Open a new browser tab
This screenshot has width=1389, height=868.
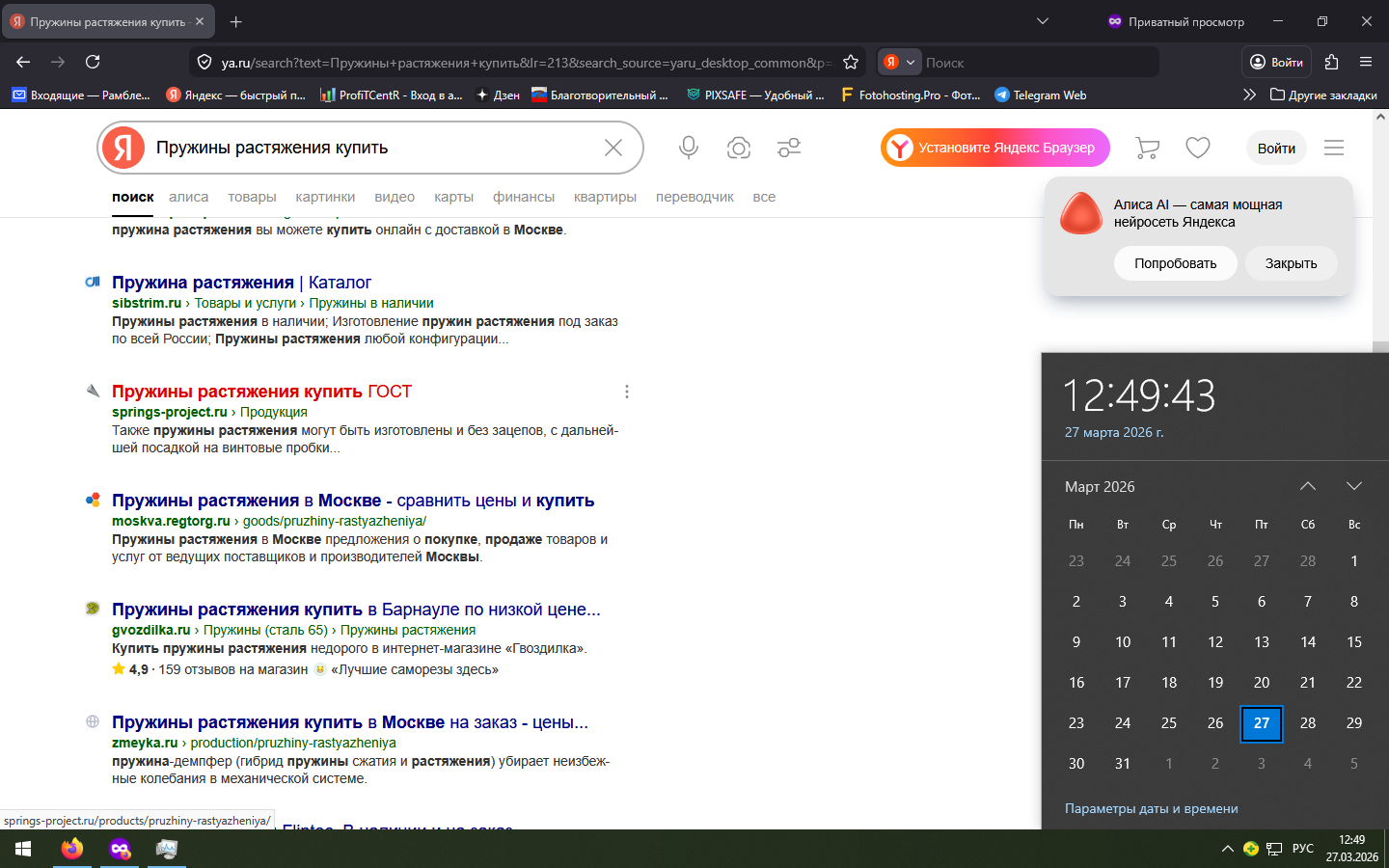coord(236,21)
